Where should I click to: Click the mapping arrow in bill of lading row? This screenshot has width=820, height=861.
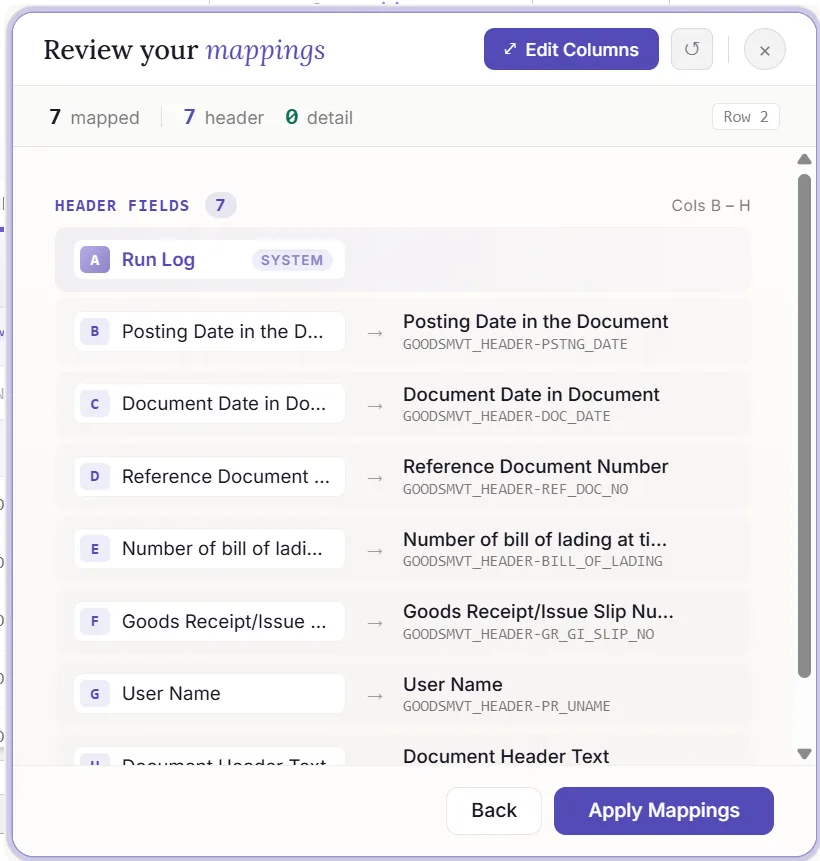point(375,551)
